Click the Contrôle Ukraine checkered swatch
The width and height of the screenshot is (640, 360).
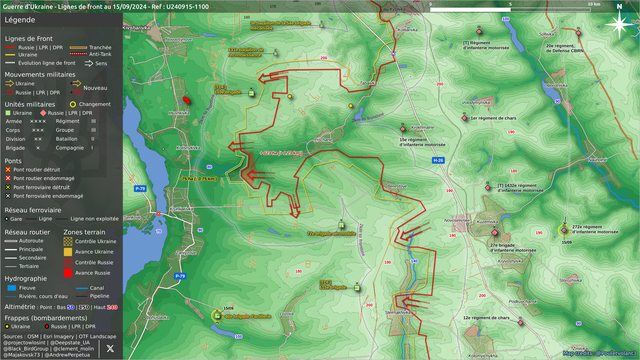[x=68, y=241]
